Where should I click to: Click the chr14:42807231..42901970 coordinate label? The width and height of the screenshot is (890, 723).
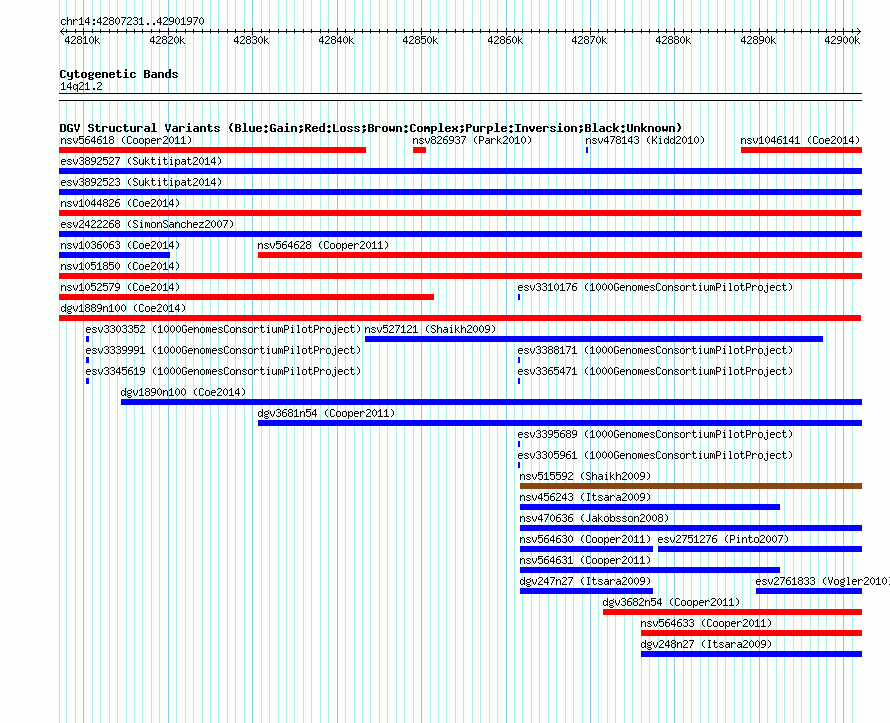[x=132, y=21]
